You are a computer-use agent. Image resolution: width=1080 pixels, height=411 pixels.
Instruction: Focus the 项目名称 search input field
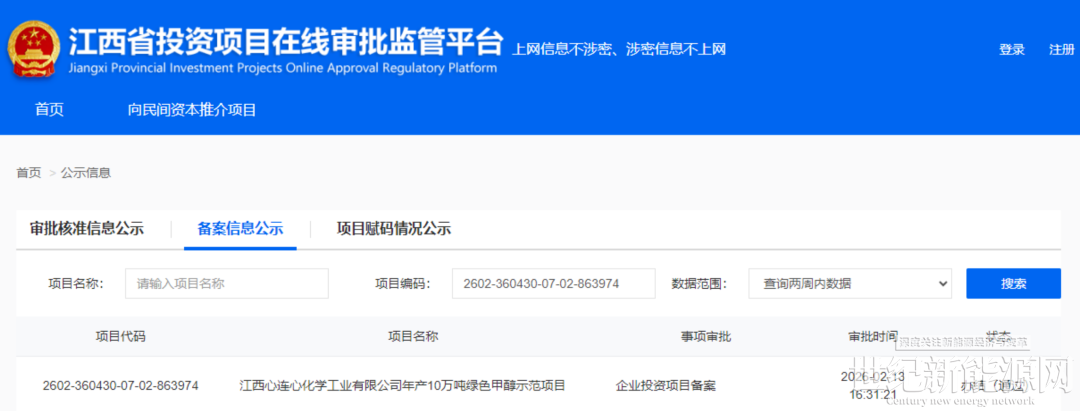click(227, 284)
